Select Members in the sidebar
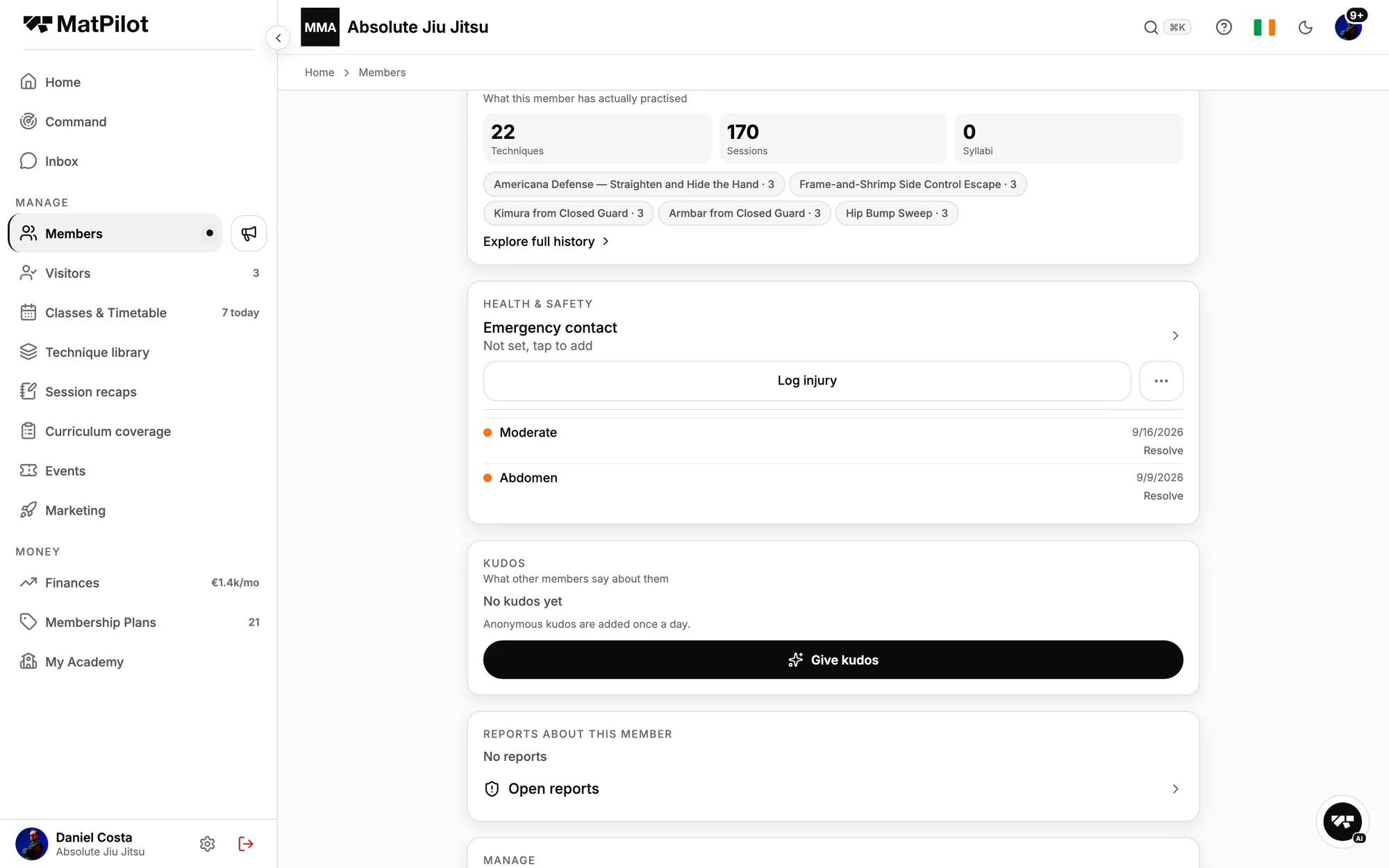The width and height of the screenshot is (1389, 868). tap(115, 233)
